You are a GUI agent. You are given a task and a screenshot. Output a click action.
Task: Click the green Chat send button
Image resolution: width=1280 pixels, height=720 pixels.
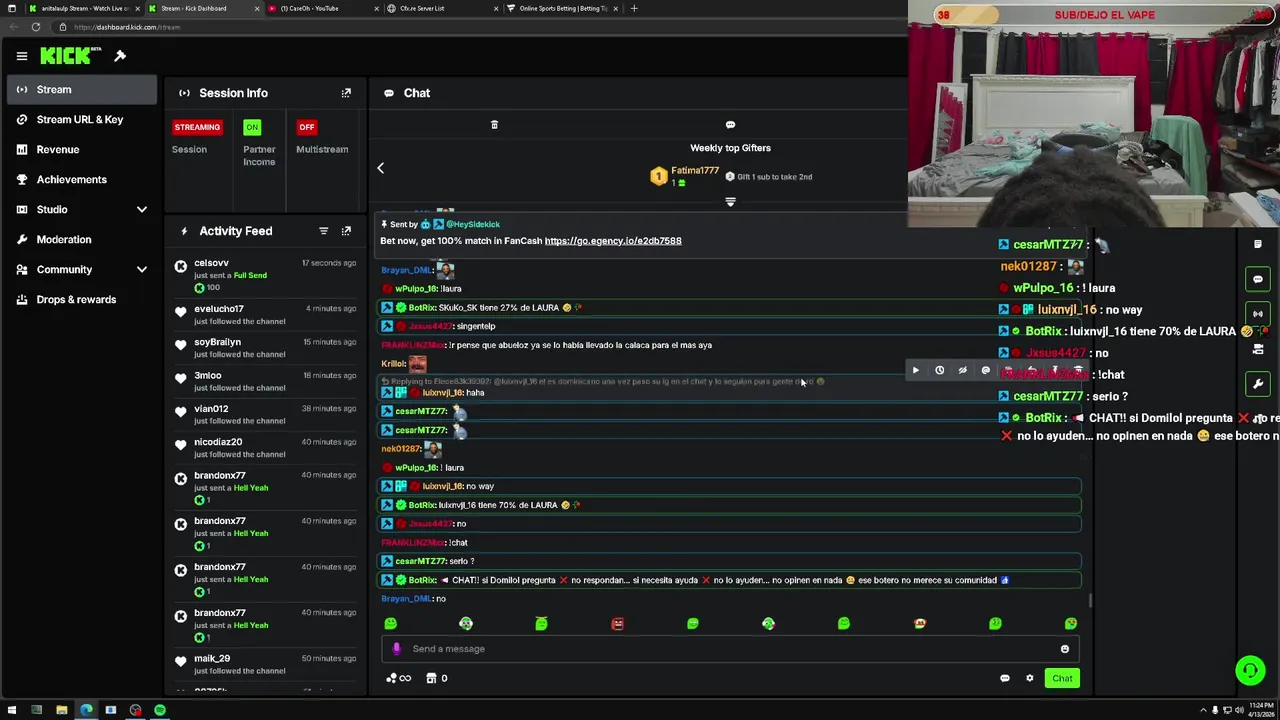[x=1062, y=679]
